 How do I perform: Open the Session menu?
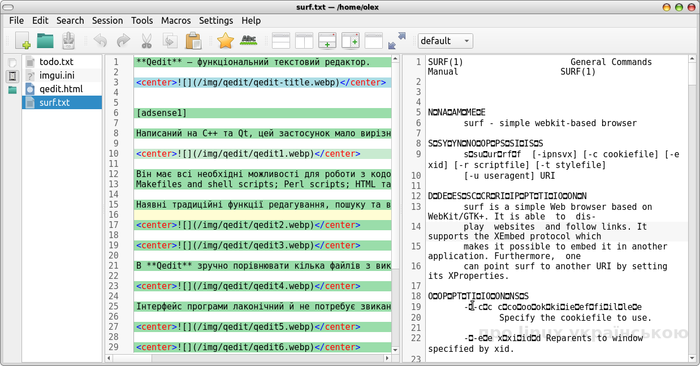coord(107,21)
